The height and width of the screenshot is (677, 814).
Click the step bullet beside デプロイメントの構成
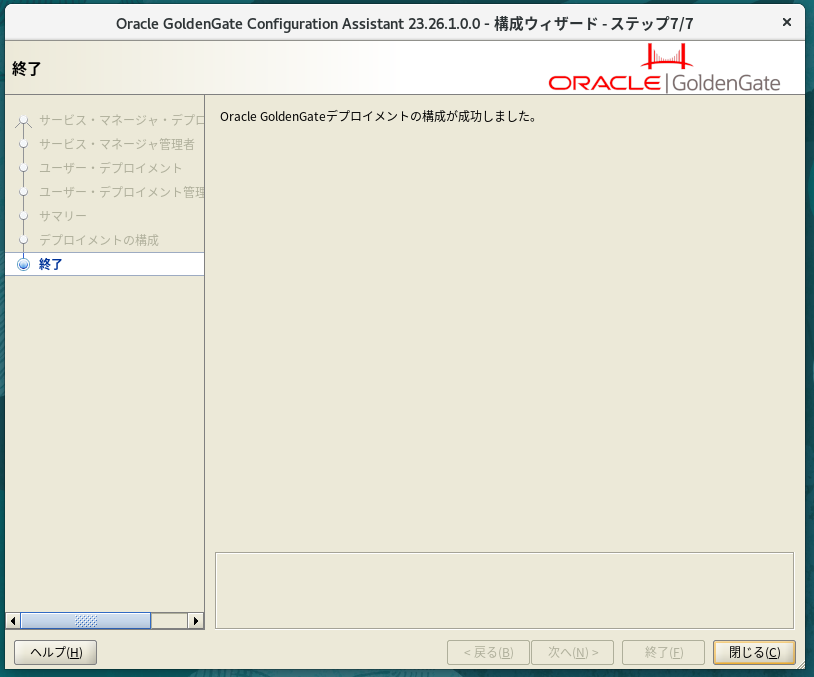point(23,240)
